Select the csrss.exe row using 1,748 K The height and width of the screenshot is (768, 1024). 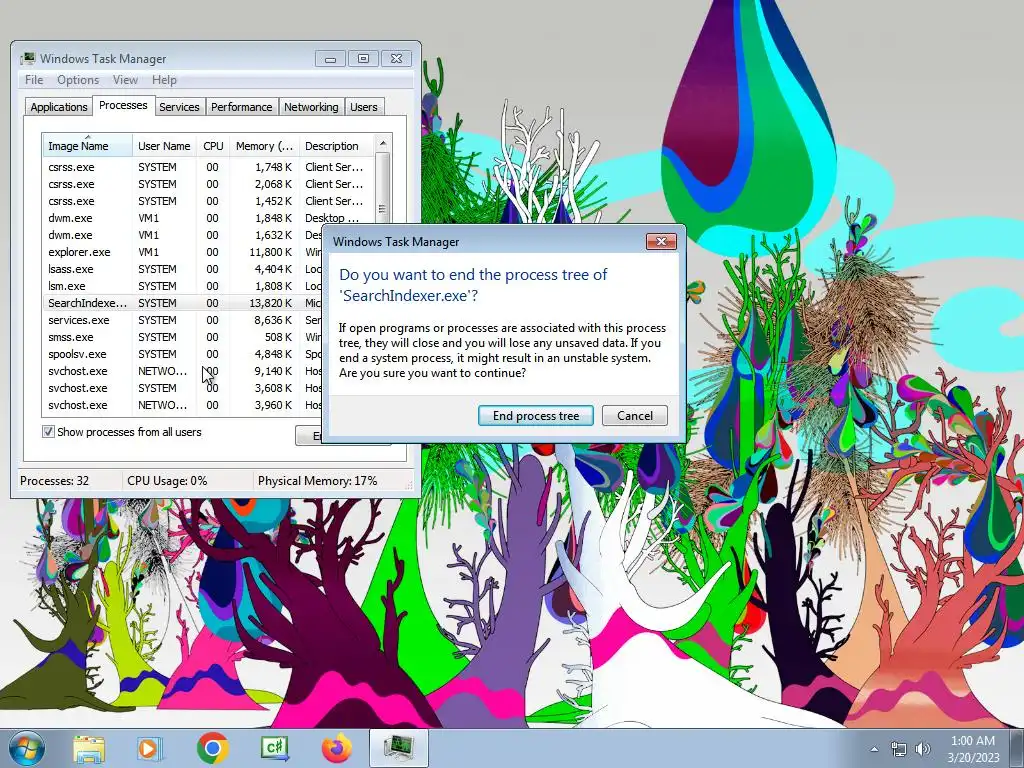coord(209,167)
